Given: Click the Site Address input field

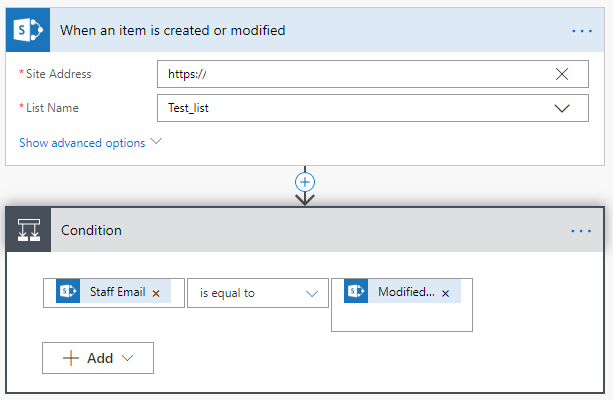Looking at the screenshot, I should point(350,74).
